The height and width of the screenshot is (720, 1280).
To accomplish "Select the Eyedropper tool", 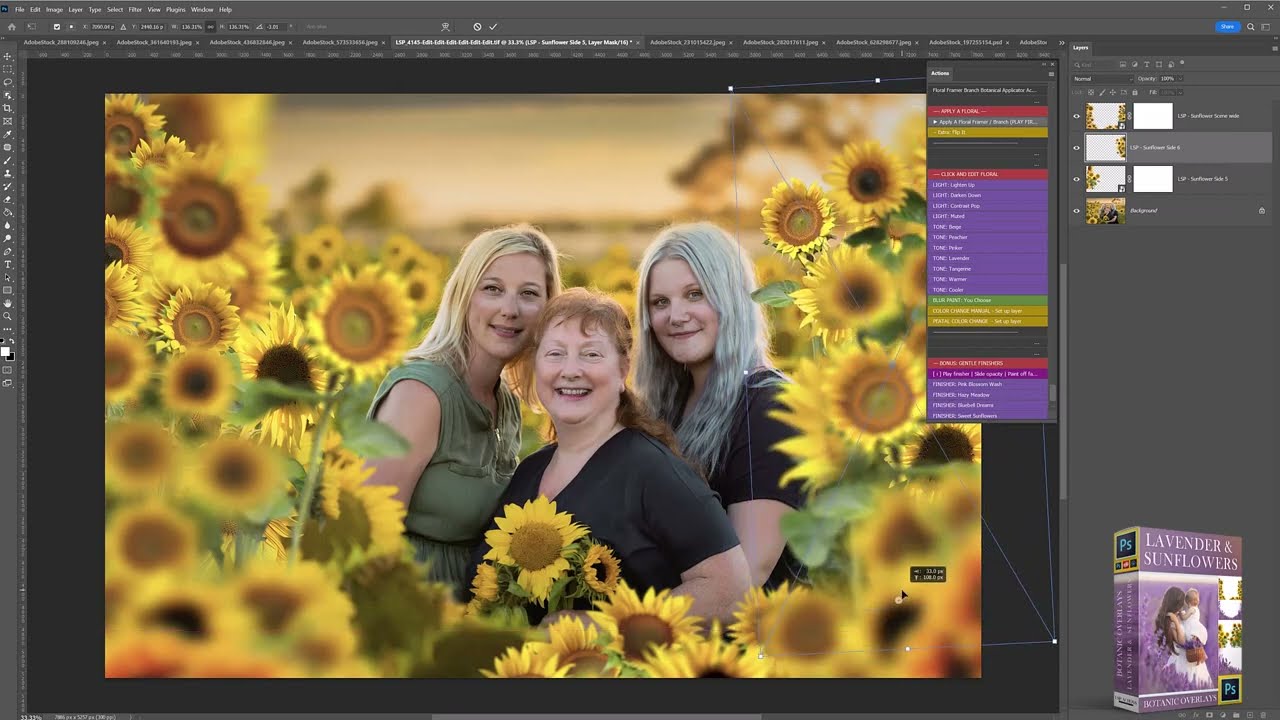I will 8,134.
